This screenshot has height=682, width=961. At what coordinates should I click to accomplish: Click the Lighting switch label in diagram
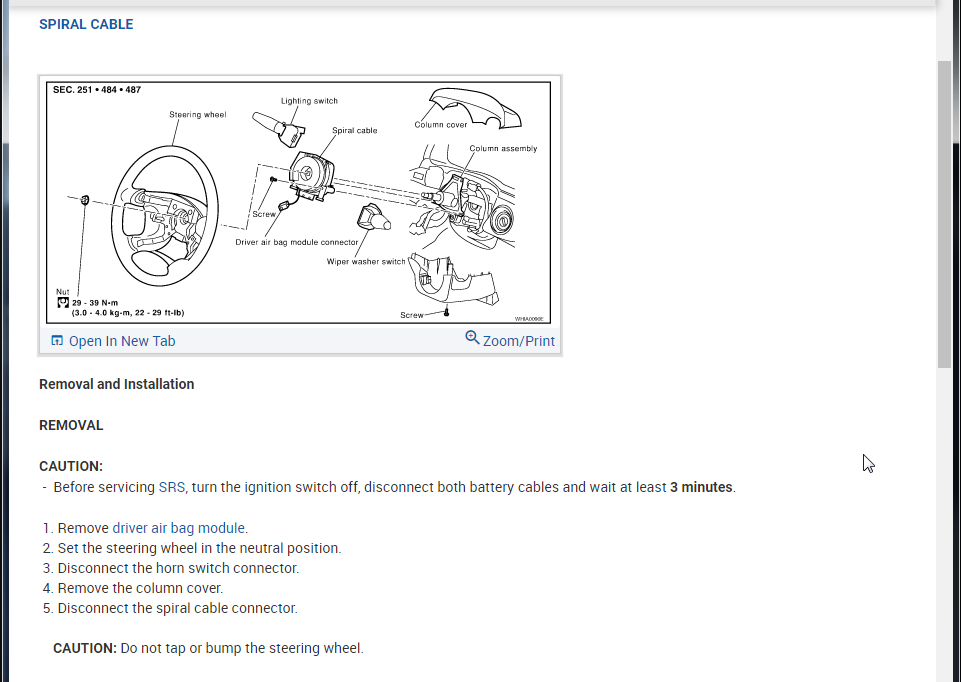(310, 101)
